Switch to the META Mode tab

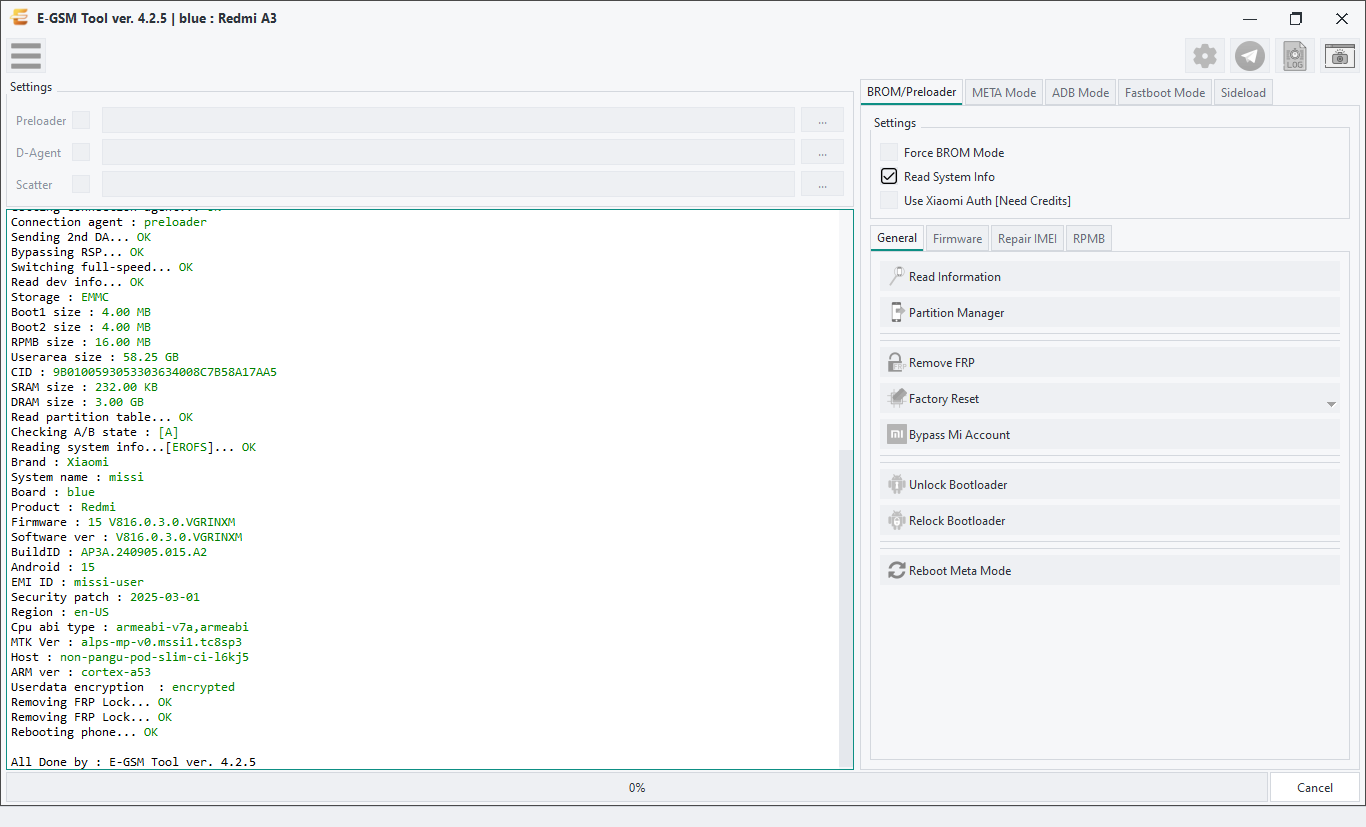[x=1004, y=93]
